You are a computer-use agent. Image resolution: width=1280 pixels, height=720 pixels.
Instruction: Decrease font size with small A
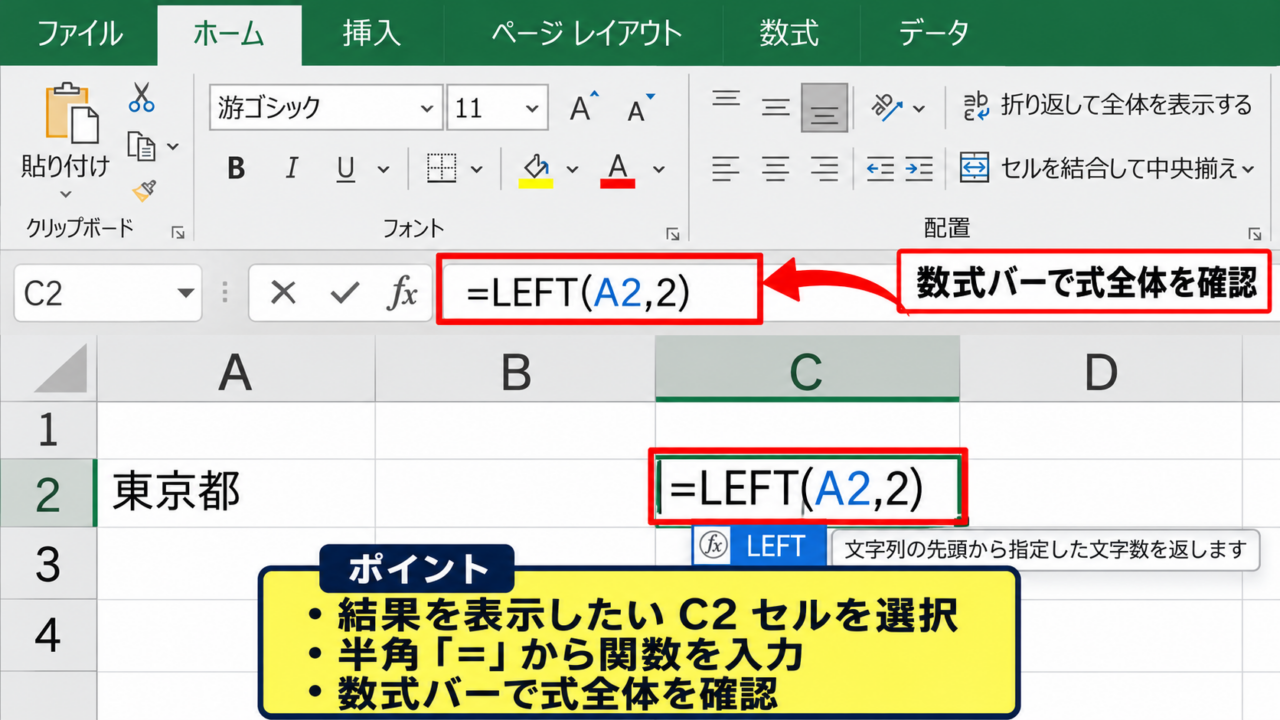[x=640, y=107]
